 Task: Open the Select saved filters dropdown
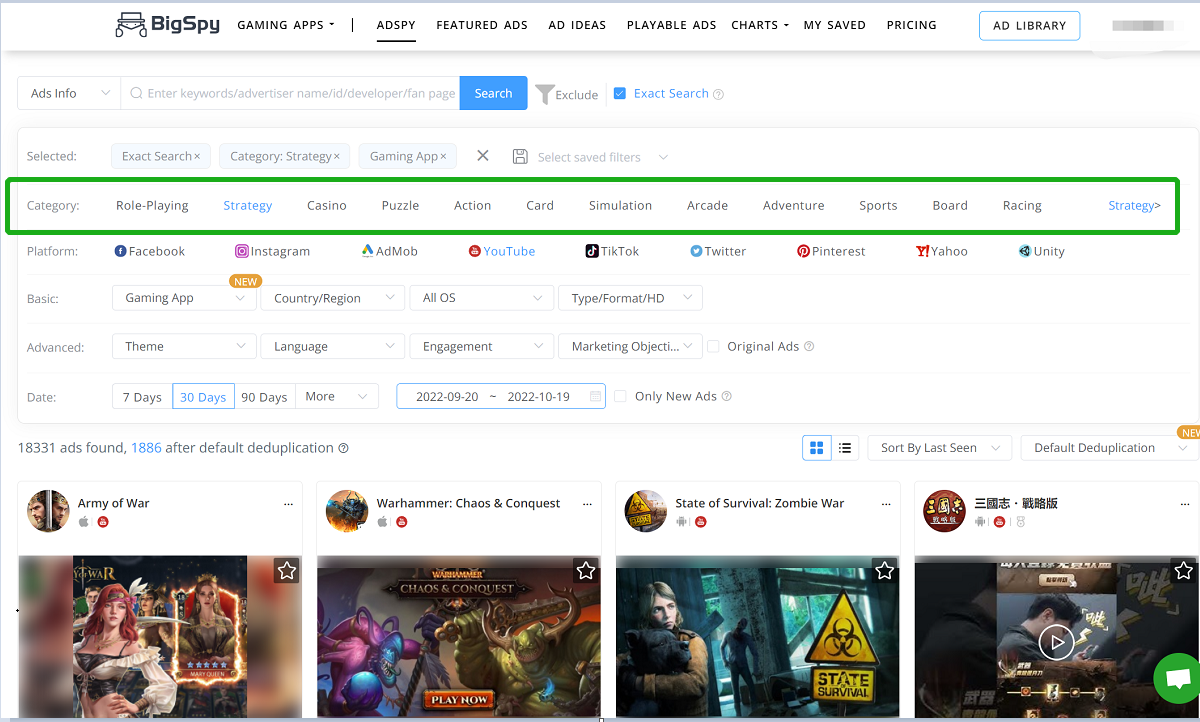point(603,157)
